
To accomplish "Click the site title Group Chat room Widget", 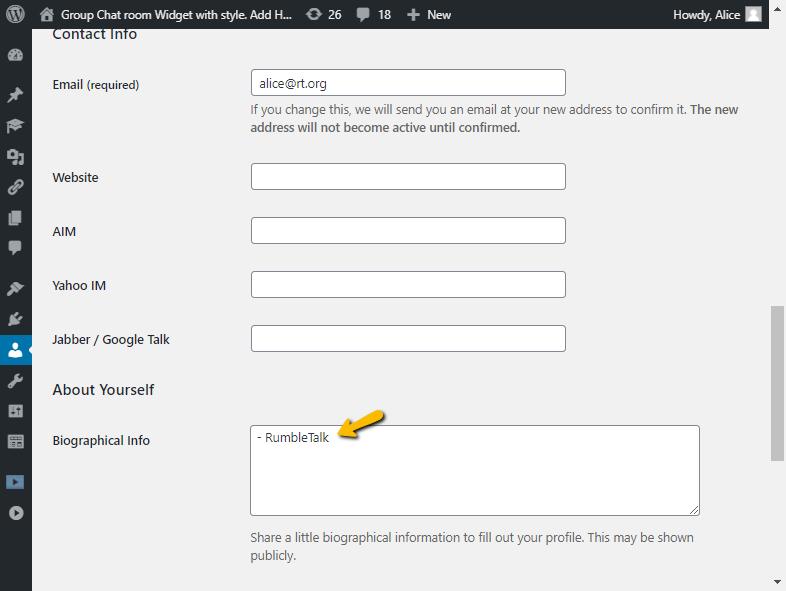I will 176,15.
